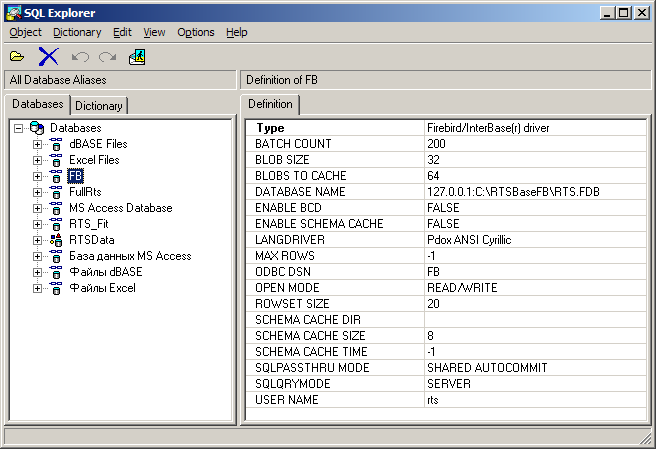
Task: Expand the RTS_Fit node
Action: tap(37, 224)
